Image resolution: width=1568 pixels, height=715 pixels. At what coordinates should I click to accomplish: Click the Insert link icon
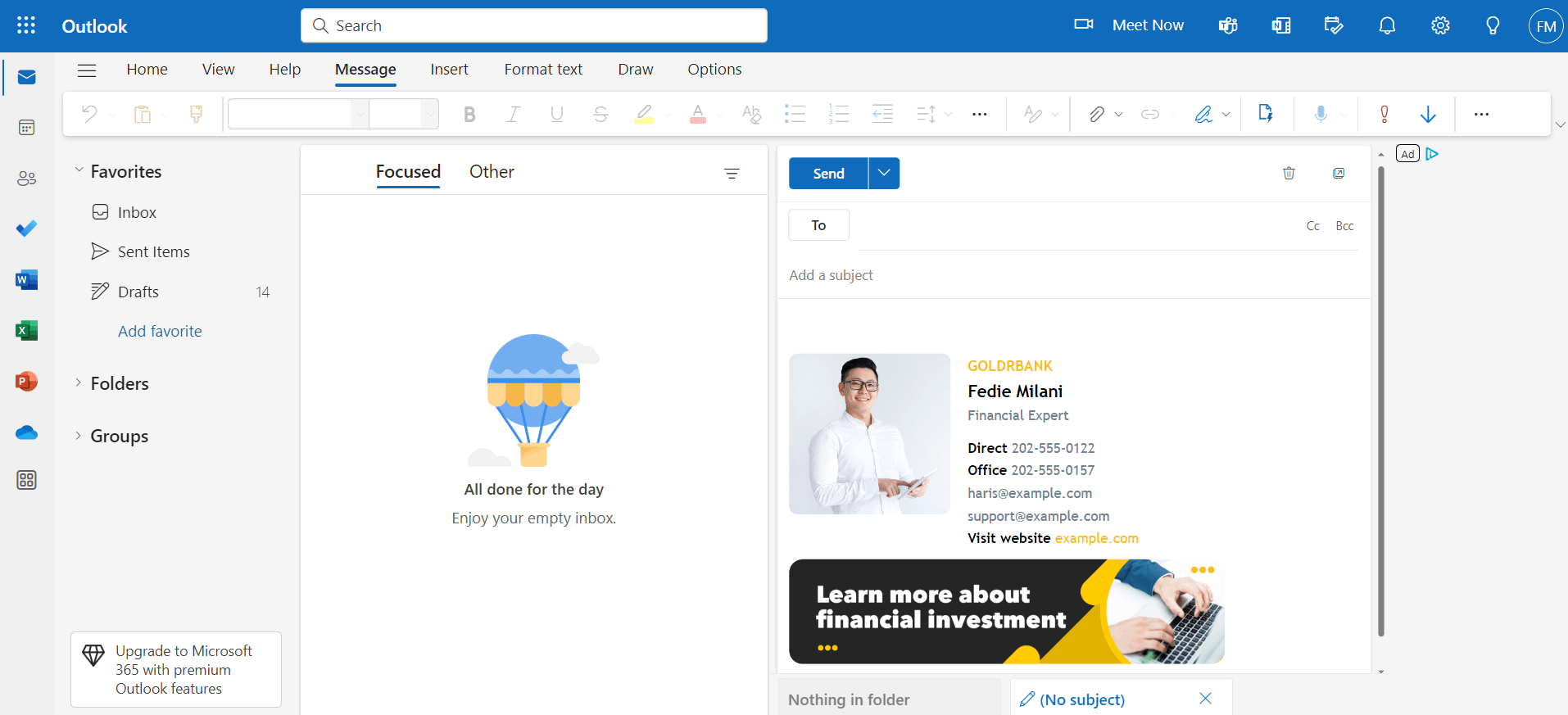coord(1150,114)
